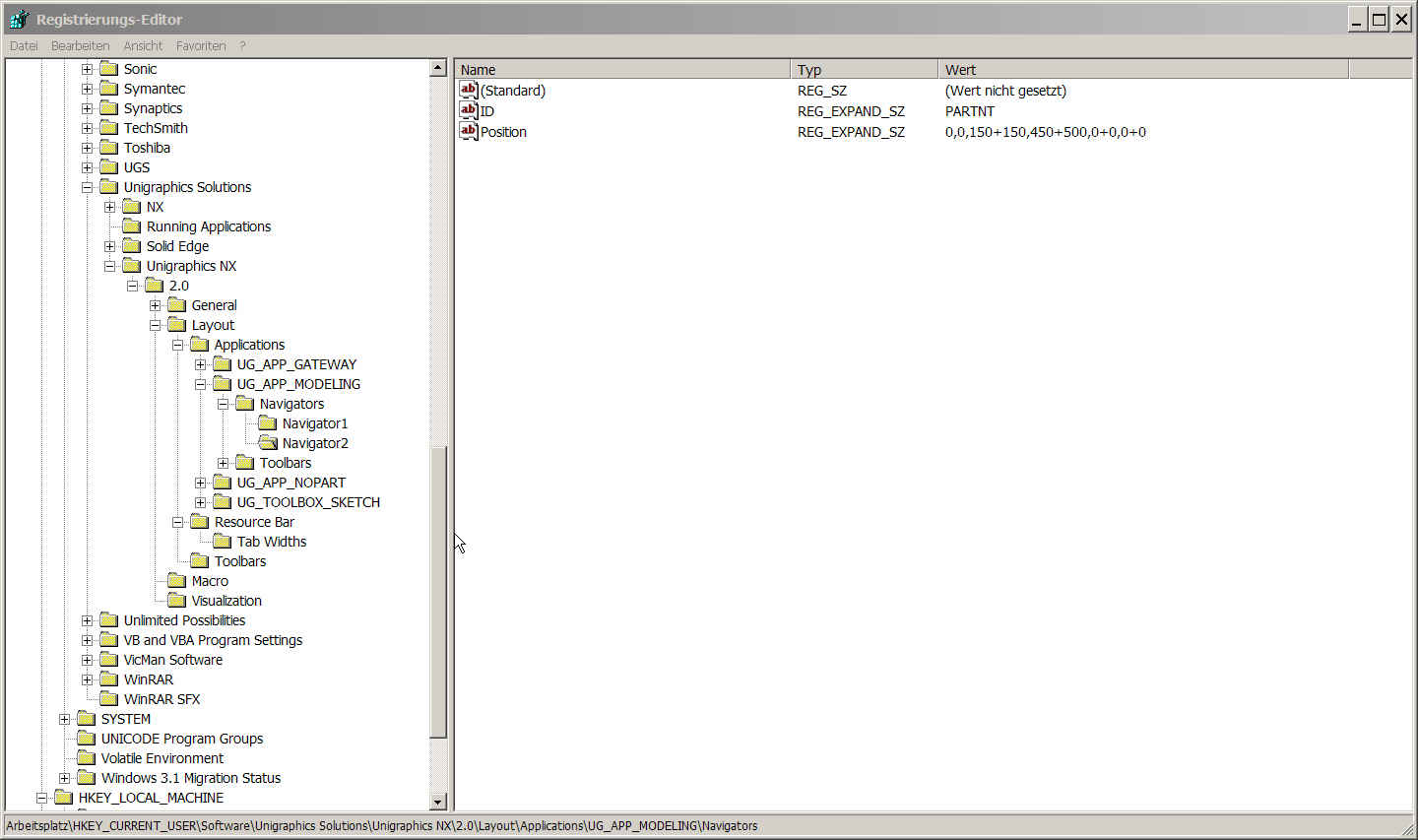Click the TechSmith folder icon
Viewport: 1418px width, 840px height.
(x=109, y=128)
